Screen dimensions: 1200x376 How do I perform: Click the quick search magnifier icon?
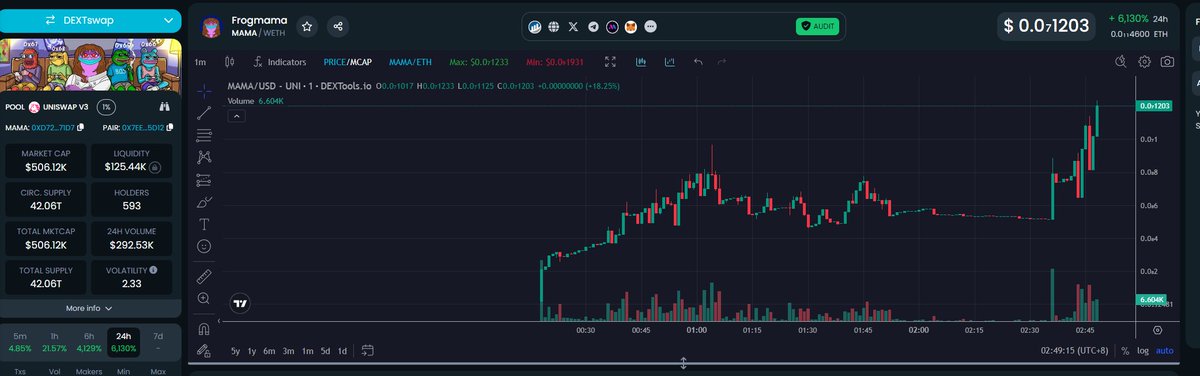click(x=1122, y=62)
